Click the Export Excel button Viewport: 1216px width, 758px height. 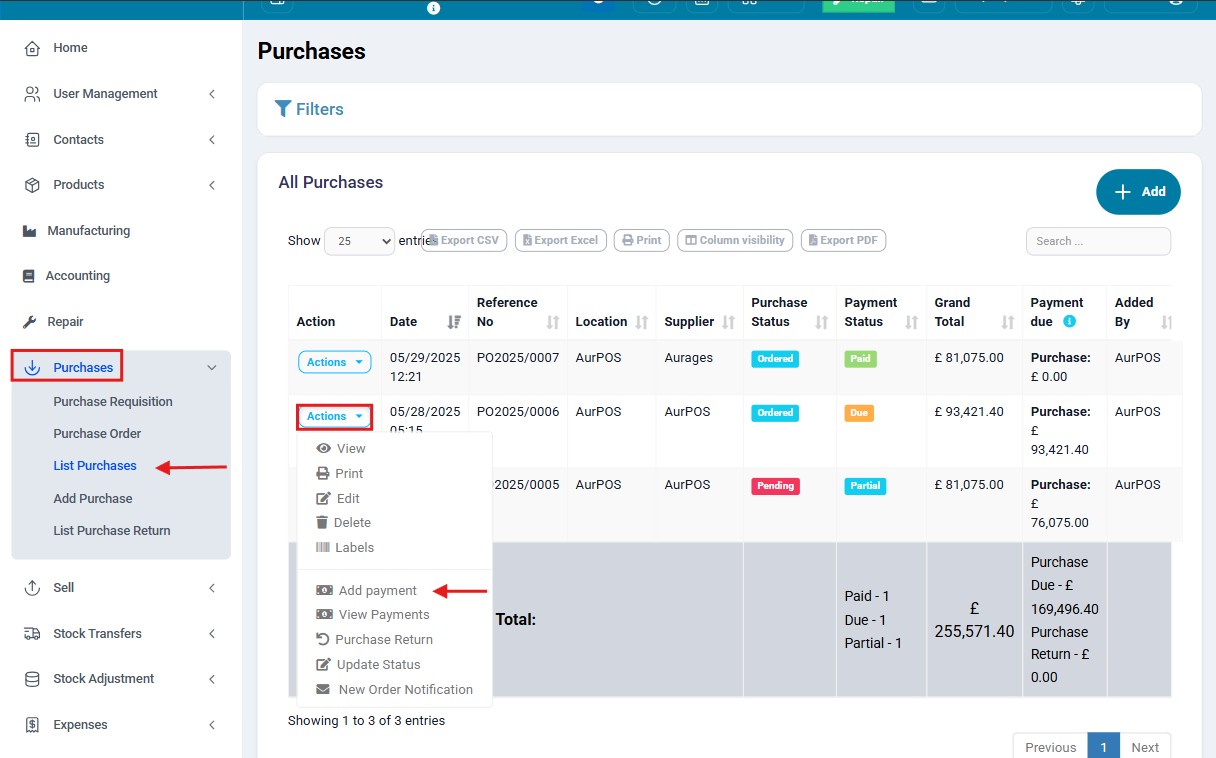(x=560, y=241)
